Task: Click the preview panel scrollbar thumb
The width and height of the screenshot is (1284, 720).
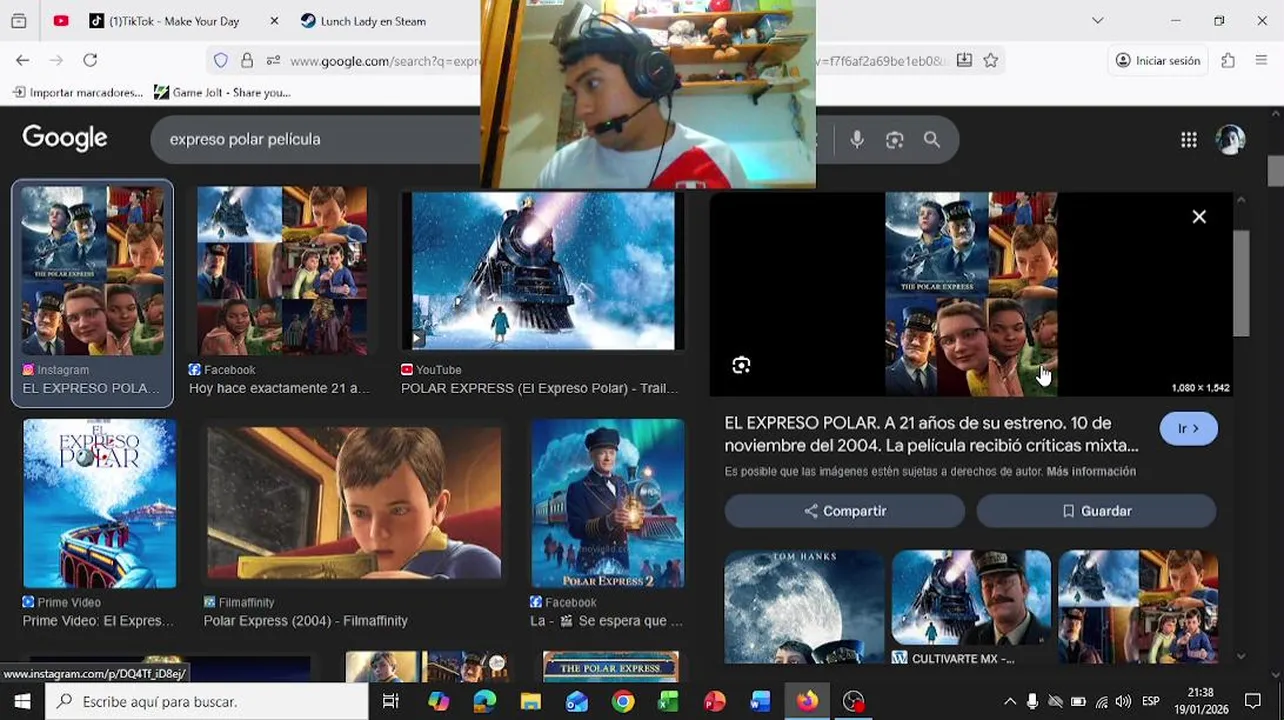Action: point(1241,284)
